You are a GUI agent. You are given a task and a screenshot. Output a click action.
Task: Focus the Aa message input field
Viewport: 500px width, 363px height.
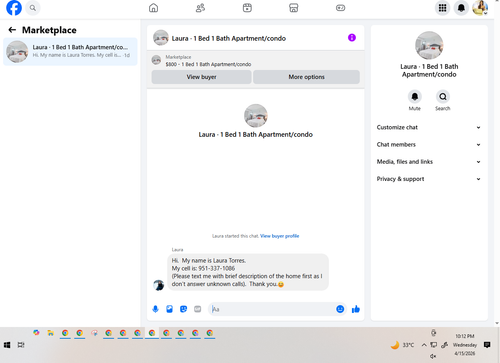click(x=273, y=309)
